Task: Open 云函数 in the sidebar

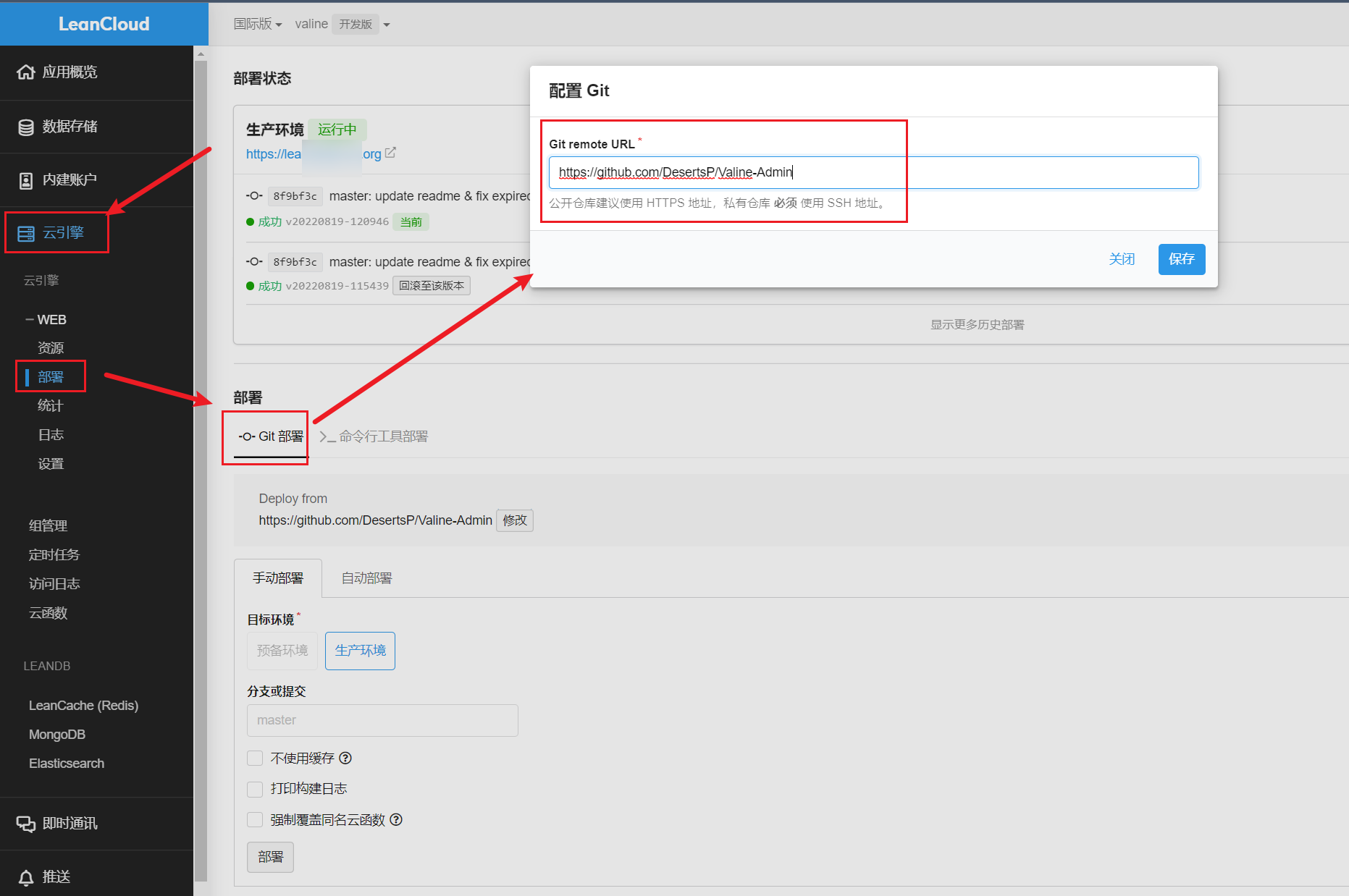Action: pyautogui.click(x=48, y=613)
